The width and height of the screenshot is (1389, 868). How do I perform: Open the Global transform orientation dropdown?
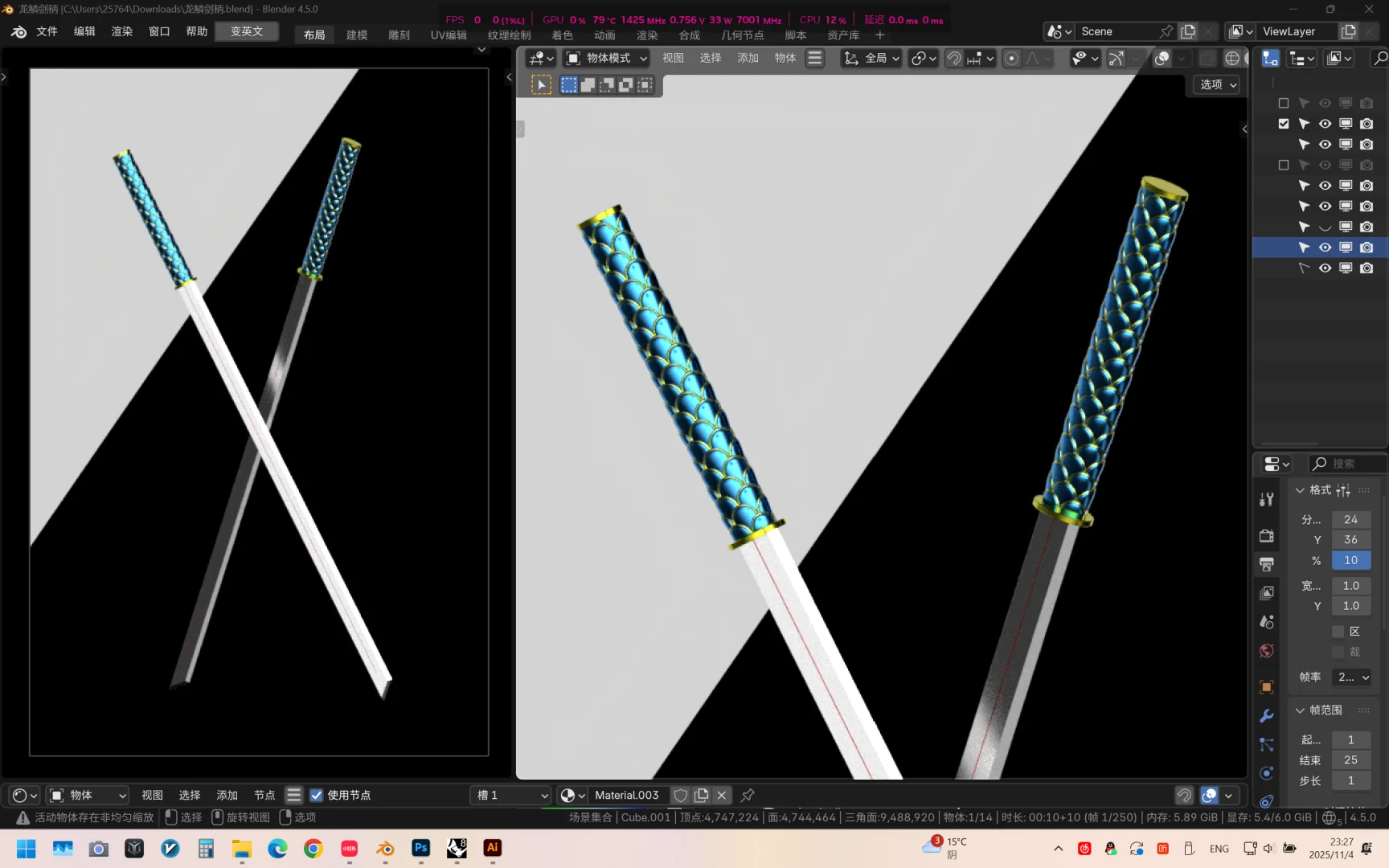(871, 58)
